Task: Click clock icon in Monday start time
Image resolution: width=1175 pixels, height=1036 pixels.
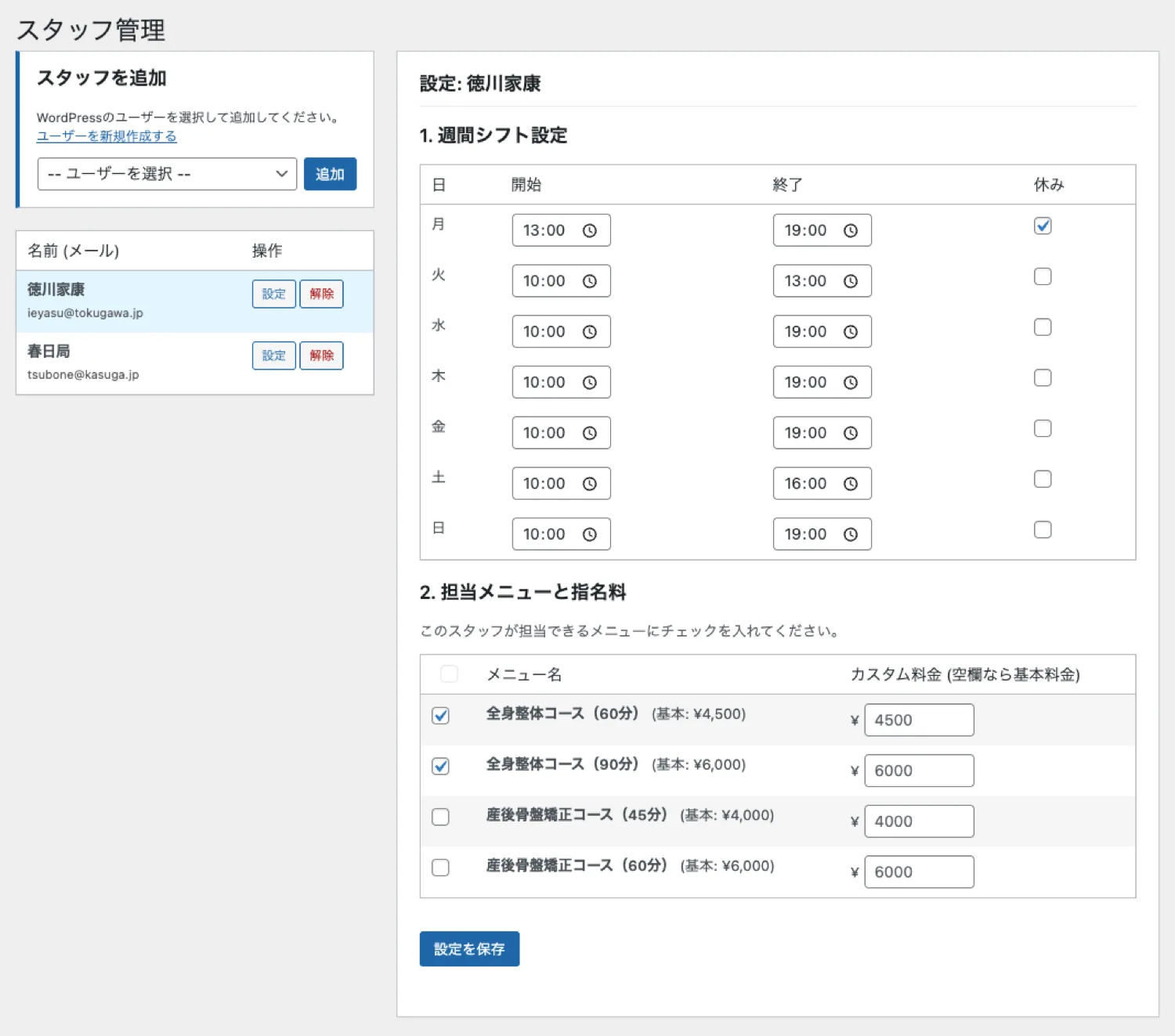Action: (x=589, y=231)
